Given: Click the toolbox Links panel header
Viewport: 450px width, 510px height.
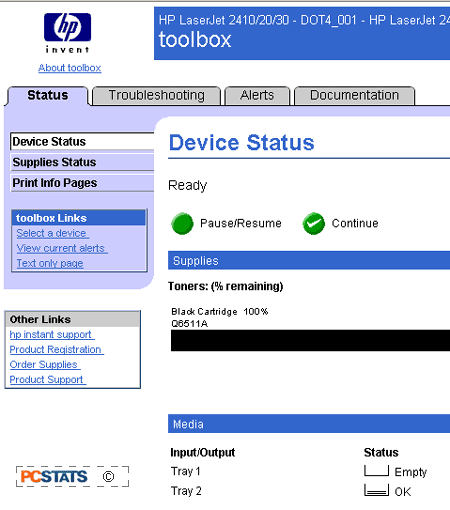Looking at the screenshot, I should pyautogui.click(x=79, y=218).
